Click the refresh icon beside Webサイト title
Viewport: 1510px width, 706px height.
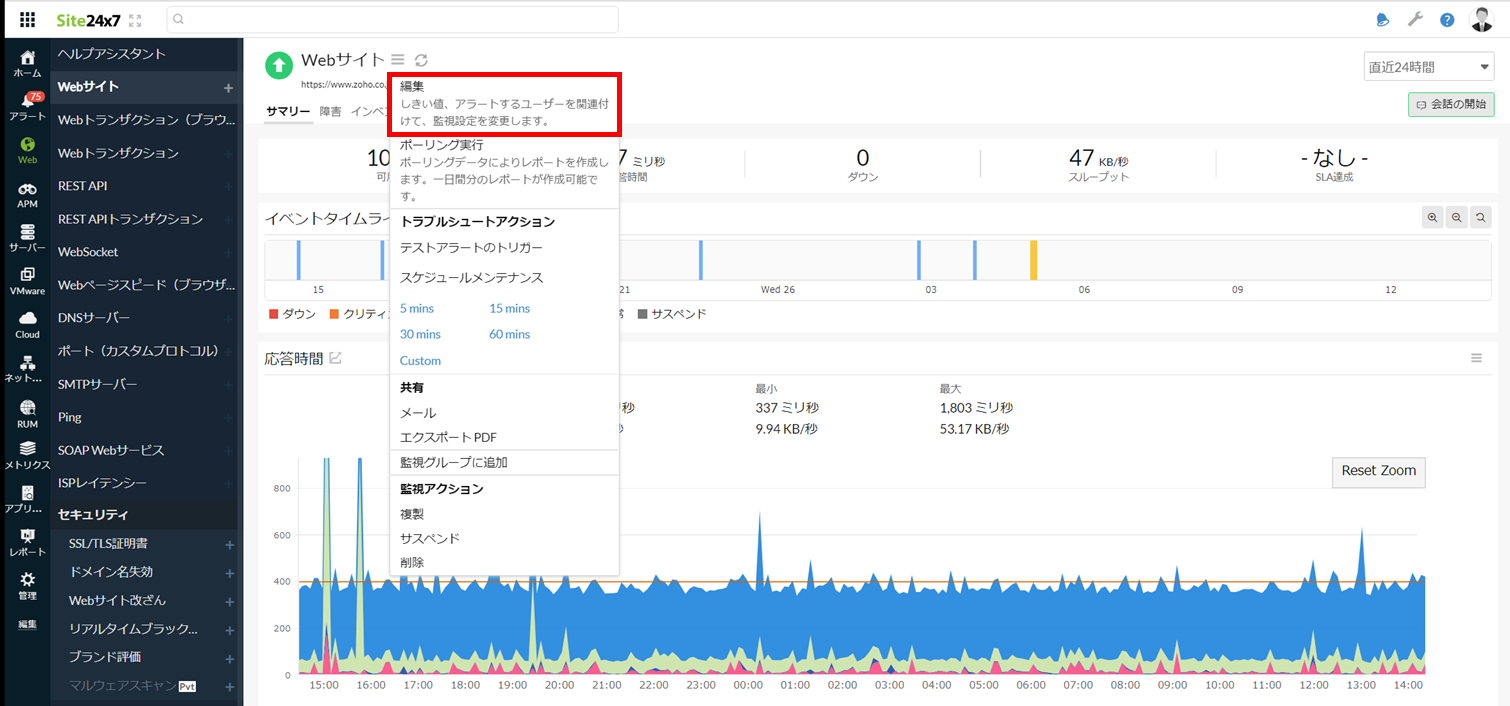click(x=421, y=61)
